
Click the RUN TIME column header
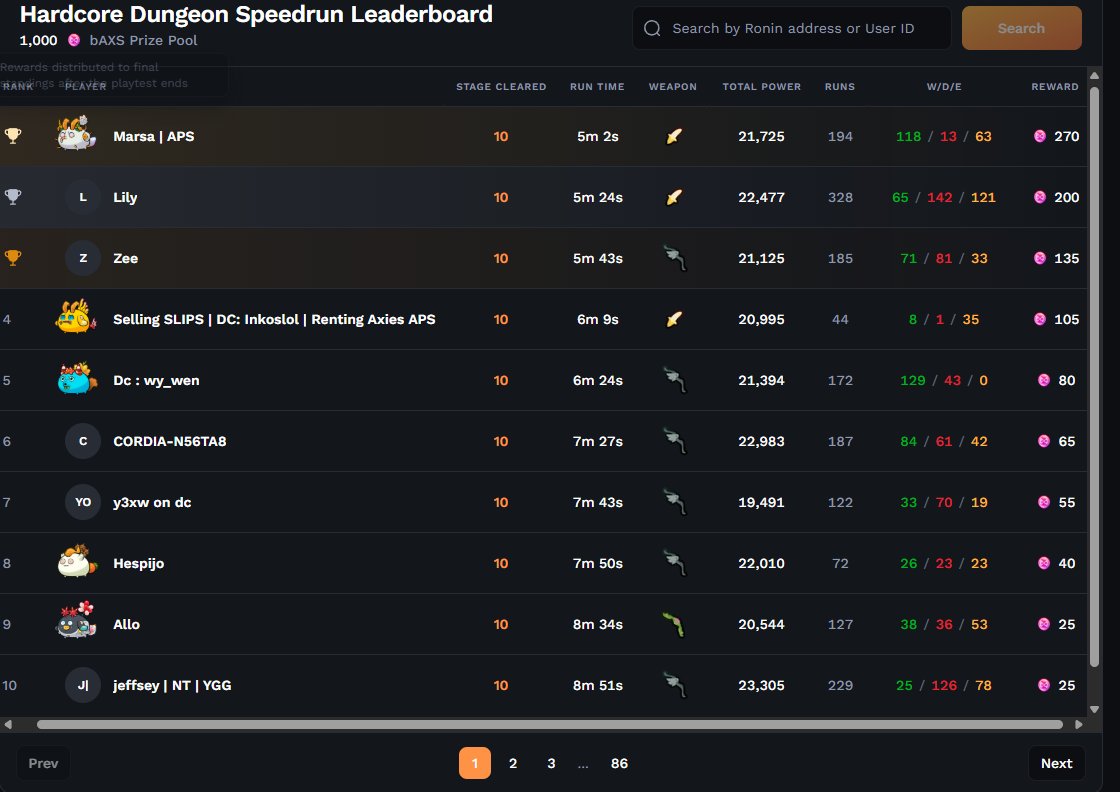(x=597, y=86)
